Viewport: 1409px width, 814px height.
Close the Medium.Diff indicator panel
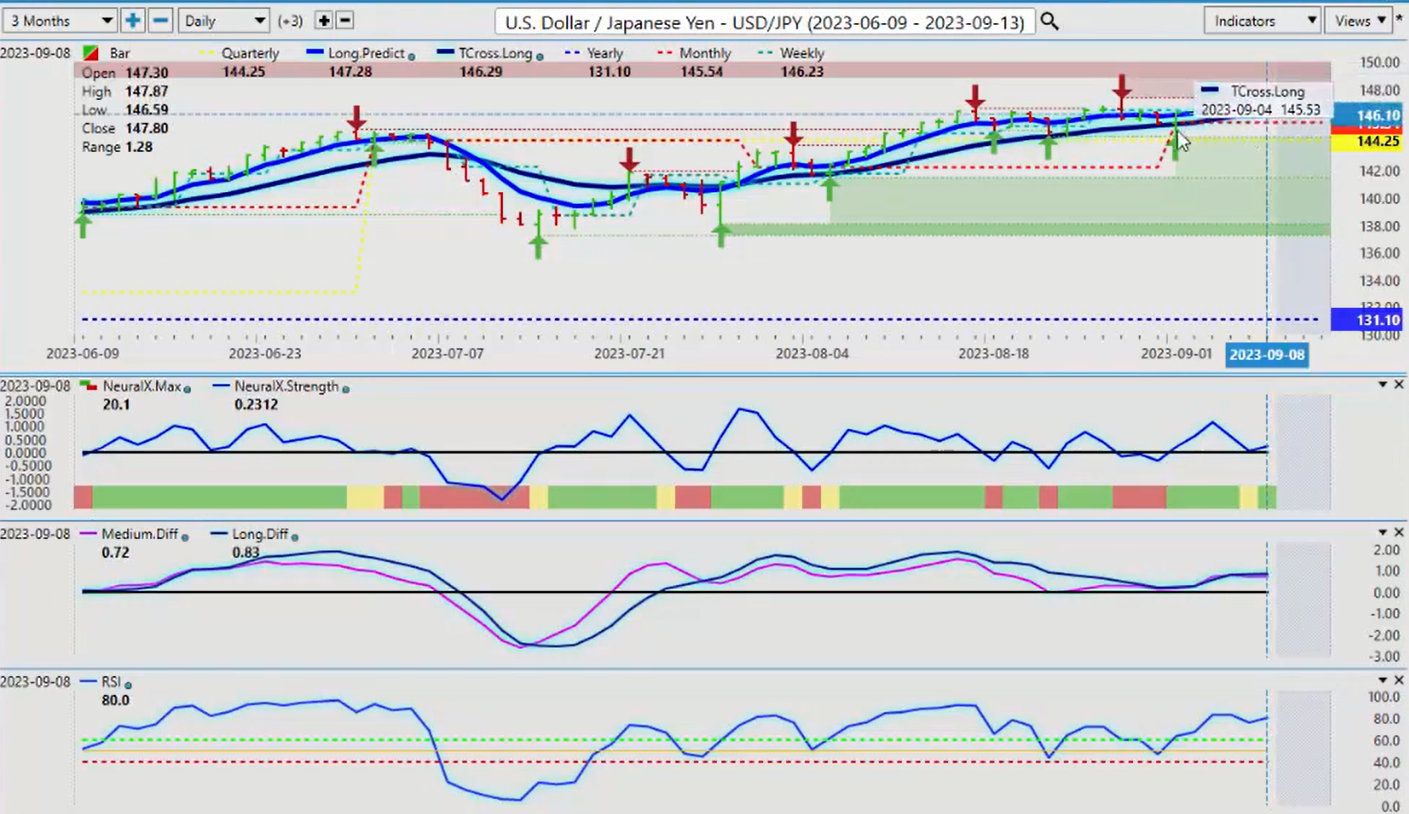pyautogui.click(x=1399, y=532)
